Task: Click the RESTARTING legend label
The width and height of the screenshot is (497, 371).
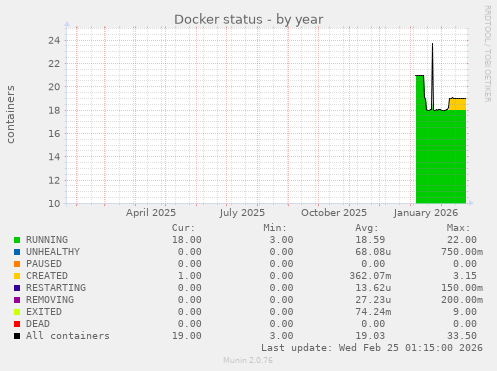Action: (x=56, y=288)
